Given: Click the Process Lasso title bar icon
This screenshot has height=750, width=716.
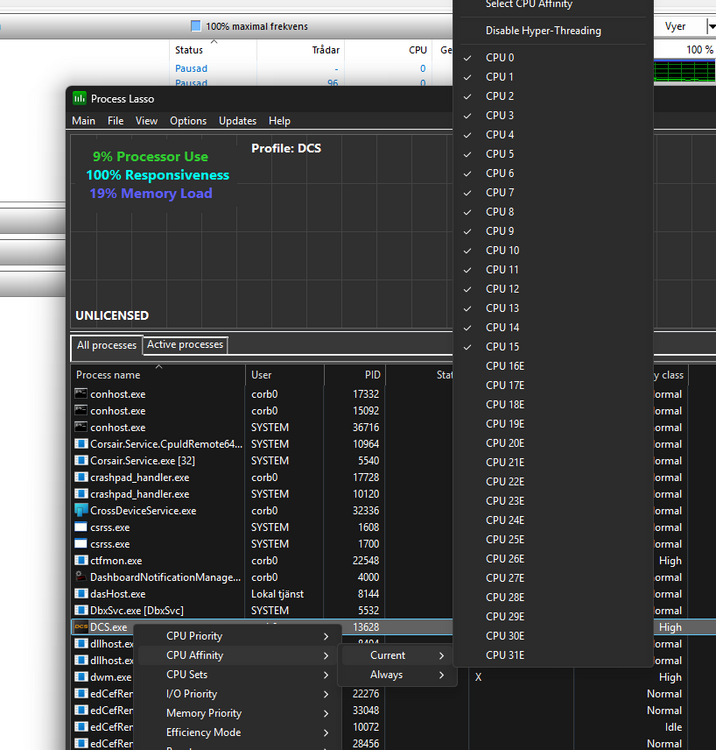Looking at the screenshot, I should click(80, 98).
